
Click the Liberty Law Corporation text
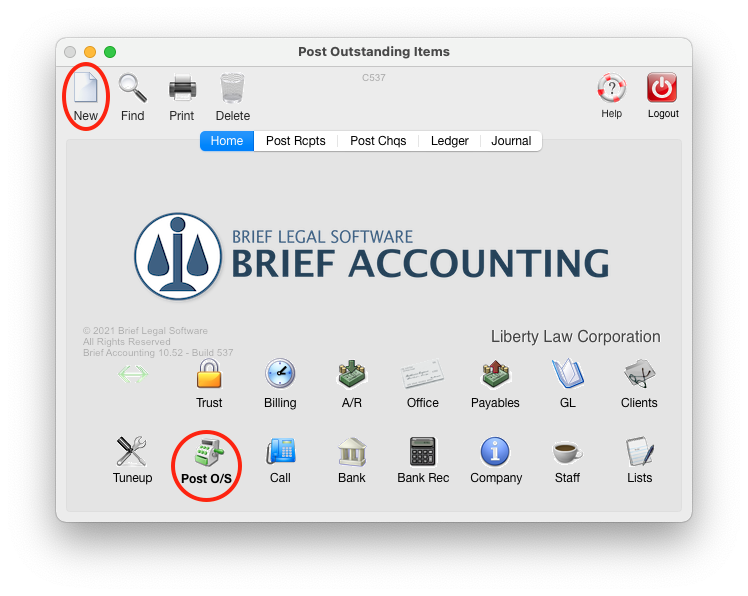(576, 336)
